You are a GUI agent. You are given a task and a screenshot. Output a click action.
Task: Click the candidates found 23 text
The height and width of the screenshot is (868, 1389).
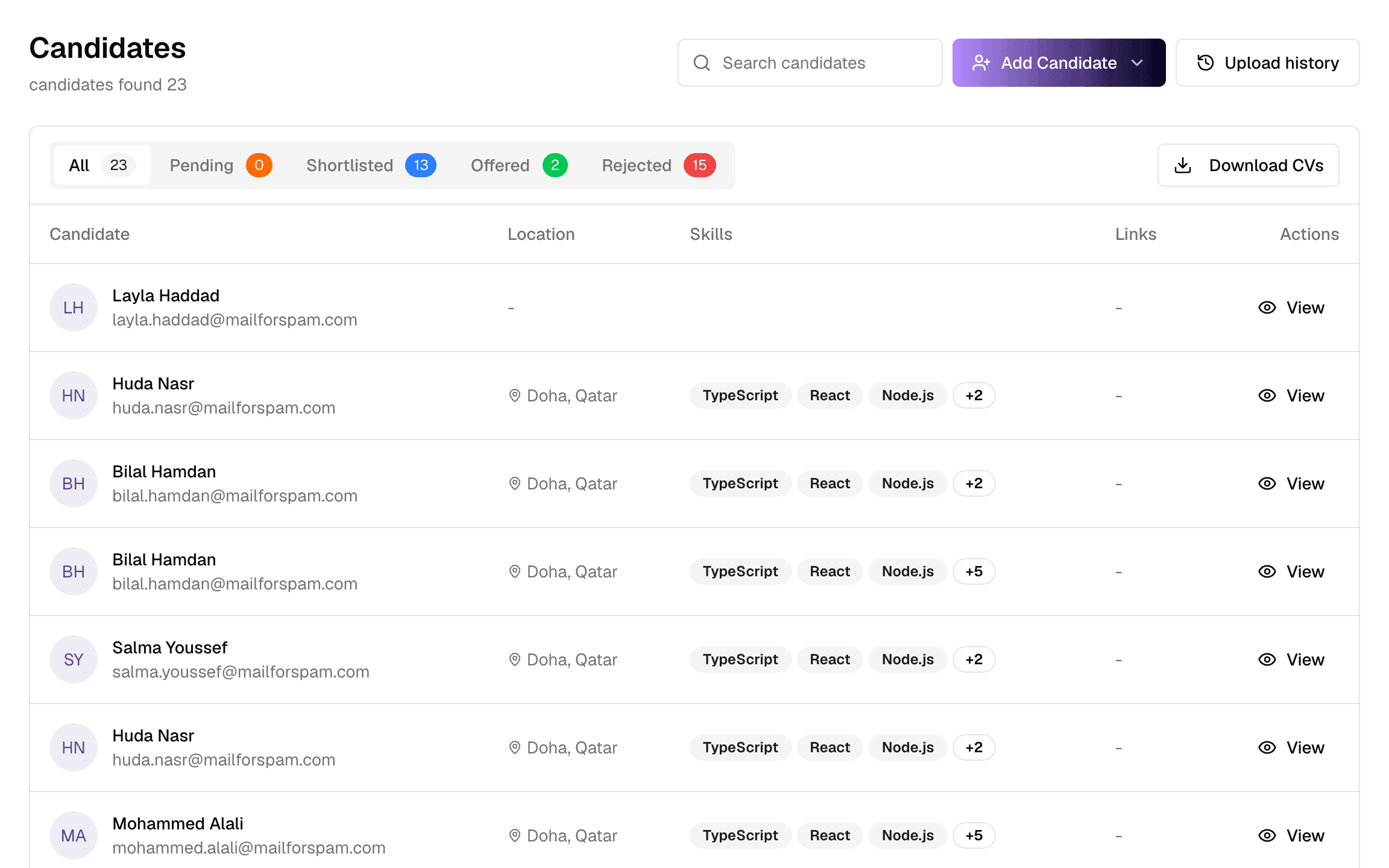coord(108,84)
